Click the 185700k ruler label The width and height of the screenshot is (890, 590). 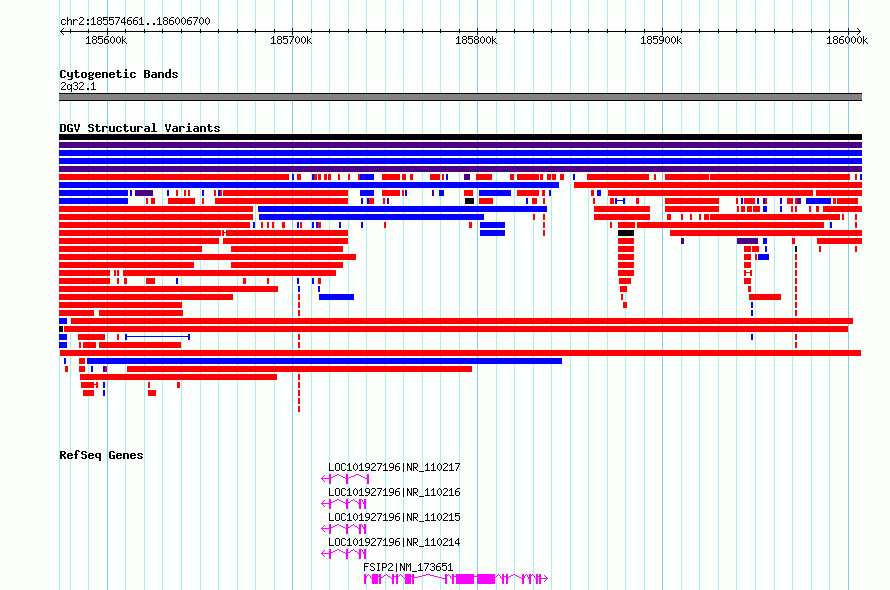[291, 40]
